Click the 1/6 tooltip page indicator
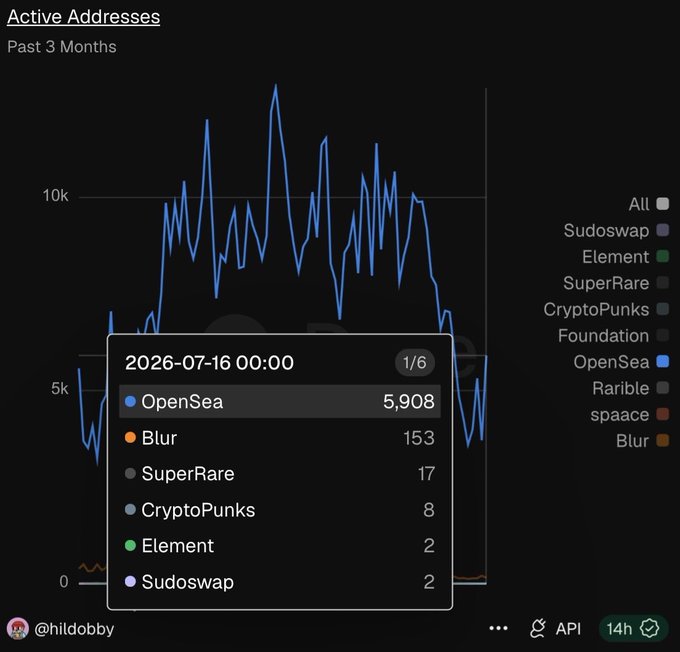The image size is (680, 652). pyautogui.click(x=415, y=363)
